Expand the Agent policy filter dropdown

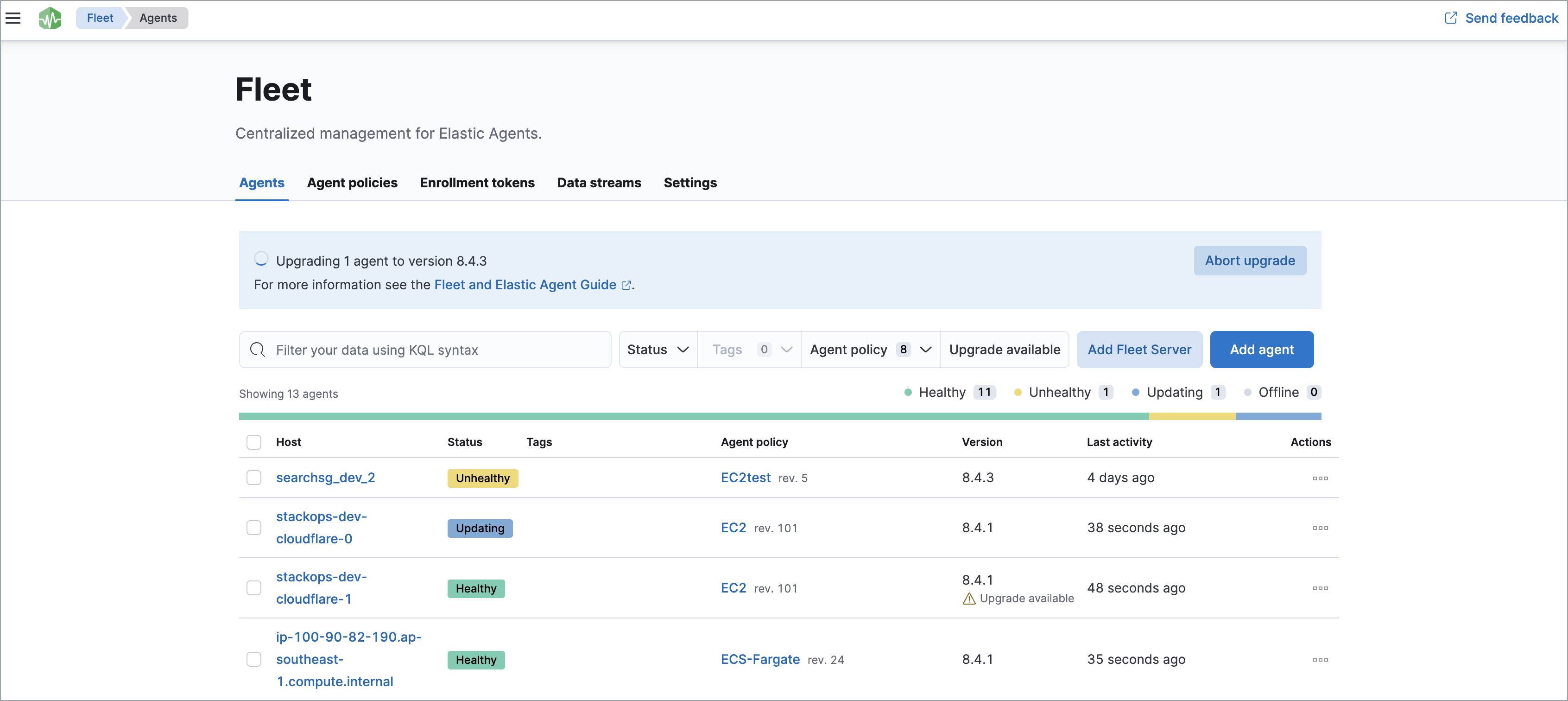pos(871,350)
